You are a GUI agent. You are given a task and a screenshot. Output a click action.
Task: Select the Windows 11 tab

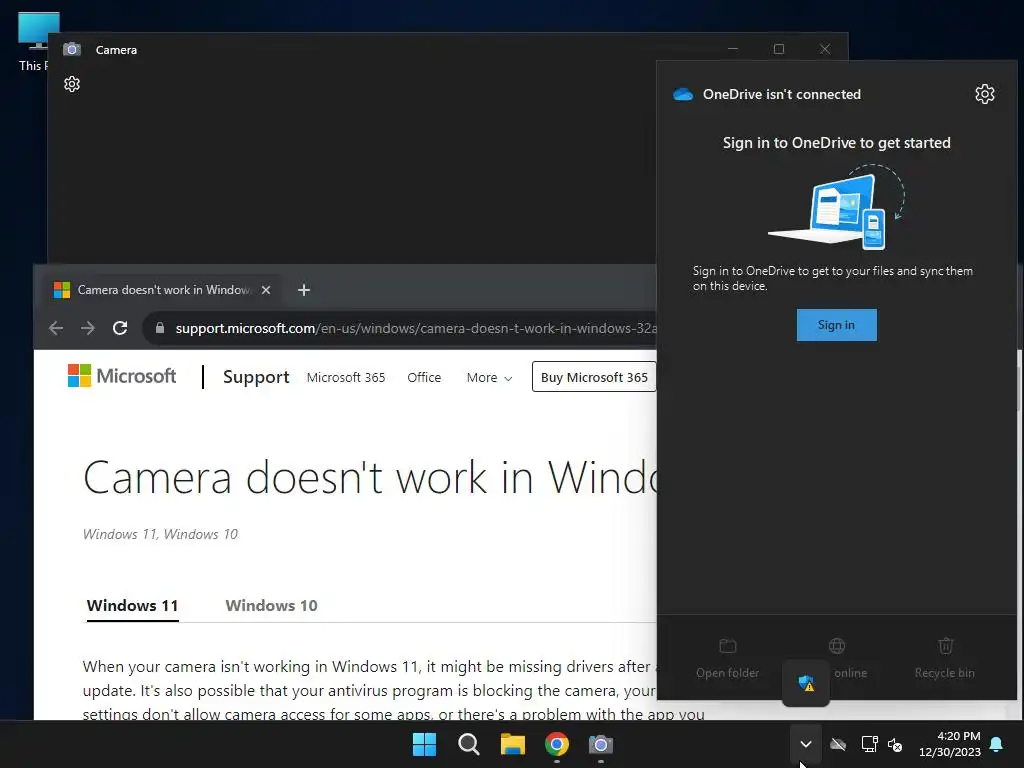(x=133, y=605)
